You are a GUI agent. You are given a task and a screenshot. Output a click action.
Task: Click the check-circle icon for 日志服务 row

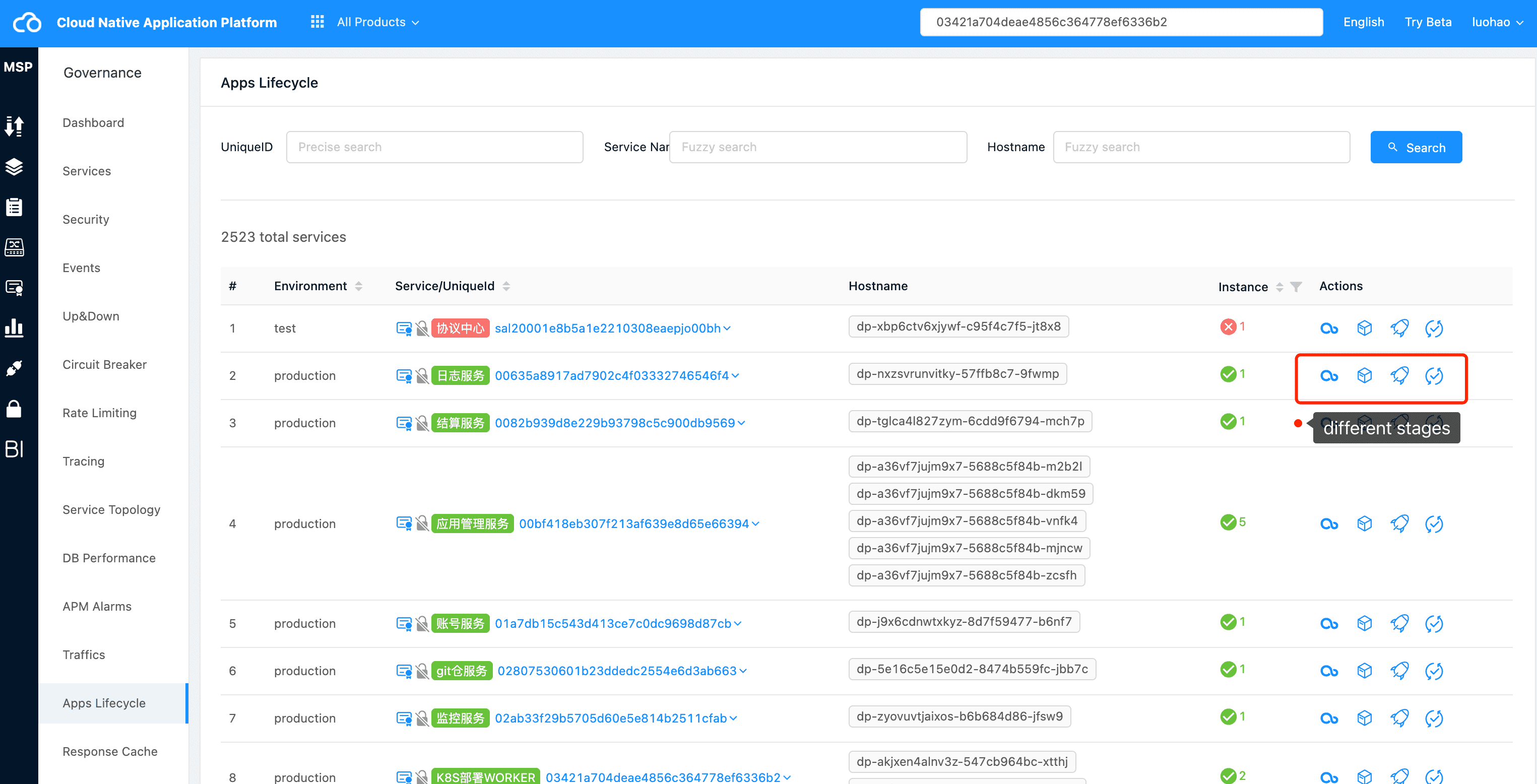point(1434,375)
